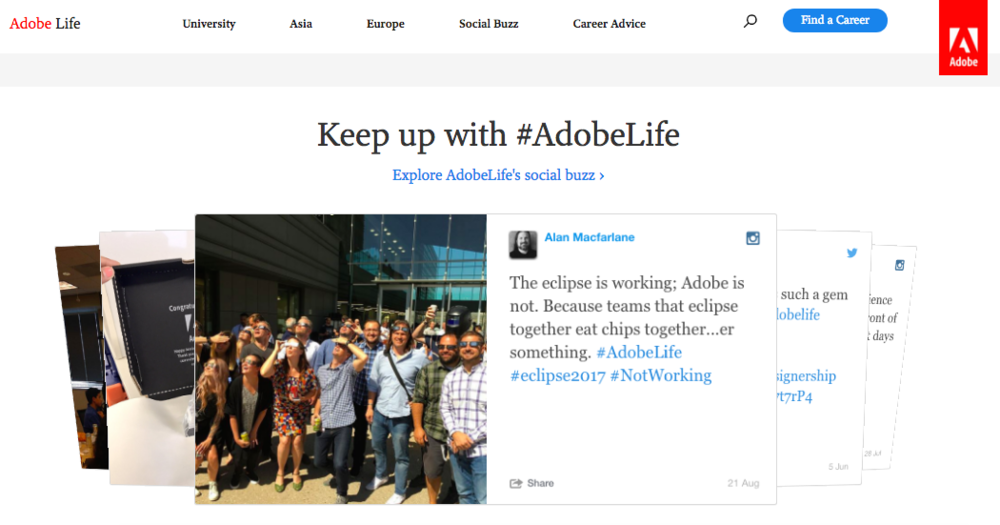This screenshot has width=1000, height=525.
Task: Click Alan Macfarlane's profile avatar
Action: 523,244
